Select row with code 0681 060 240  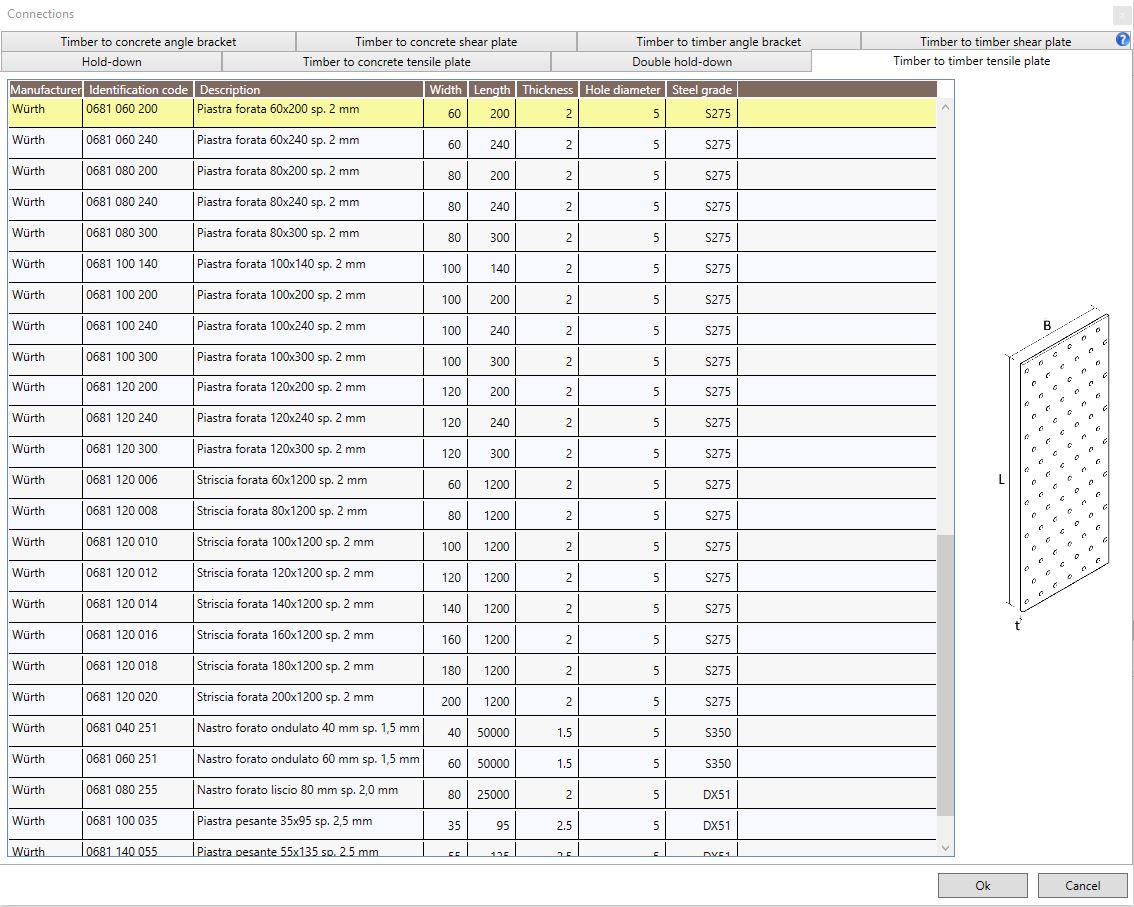(472, 144)
